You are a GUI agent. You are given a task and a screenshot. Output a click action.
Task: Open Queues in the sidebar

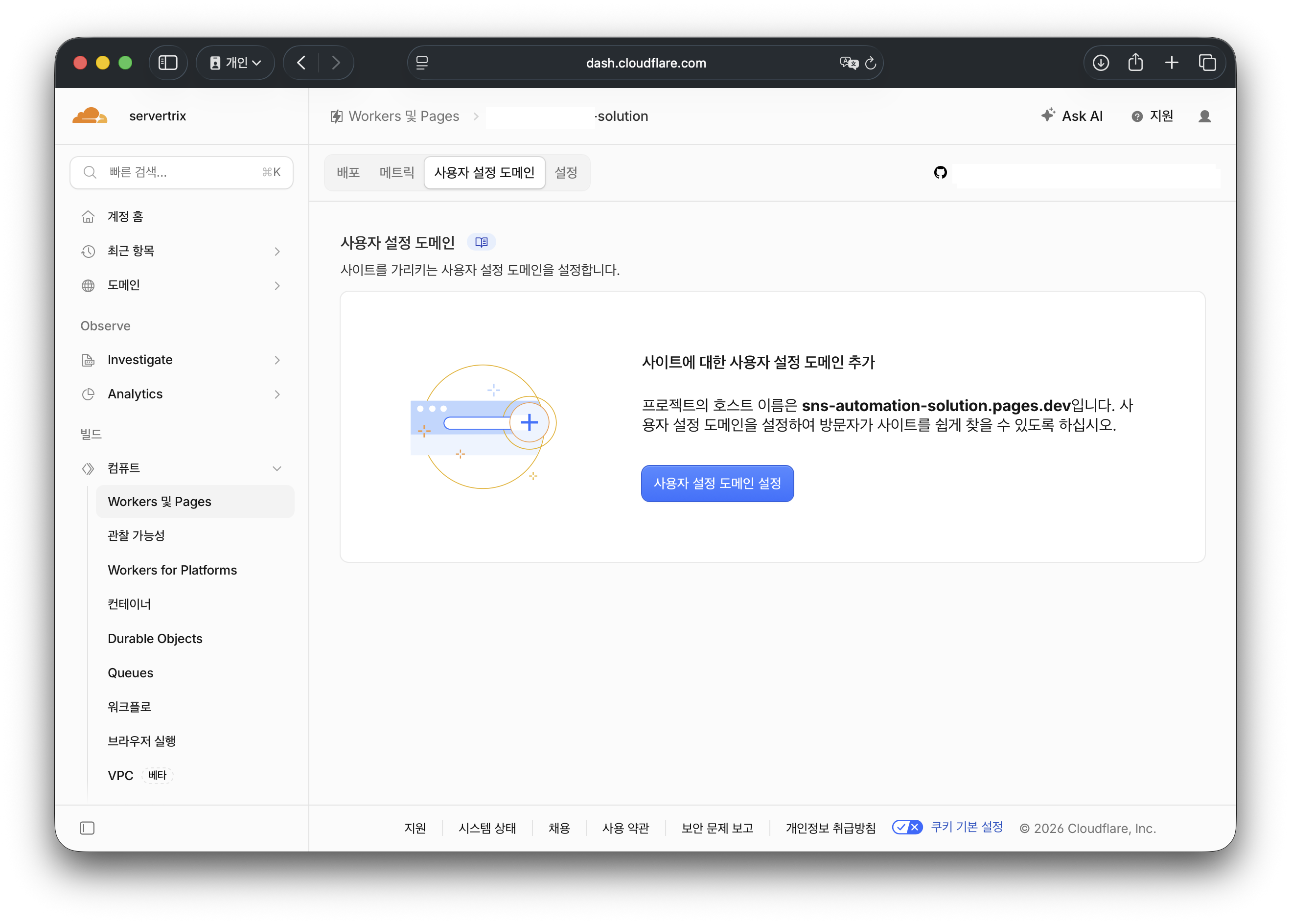[195, 672]
